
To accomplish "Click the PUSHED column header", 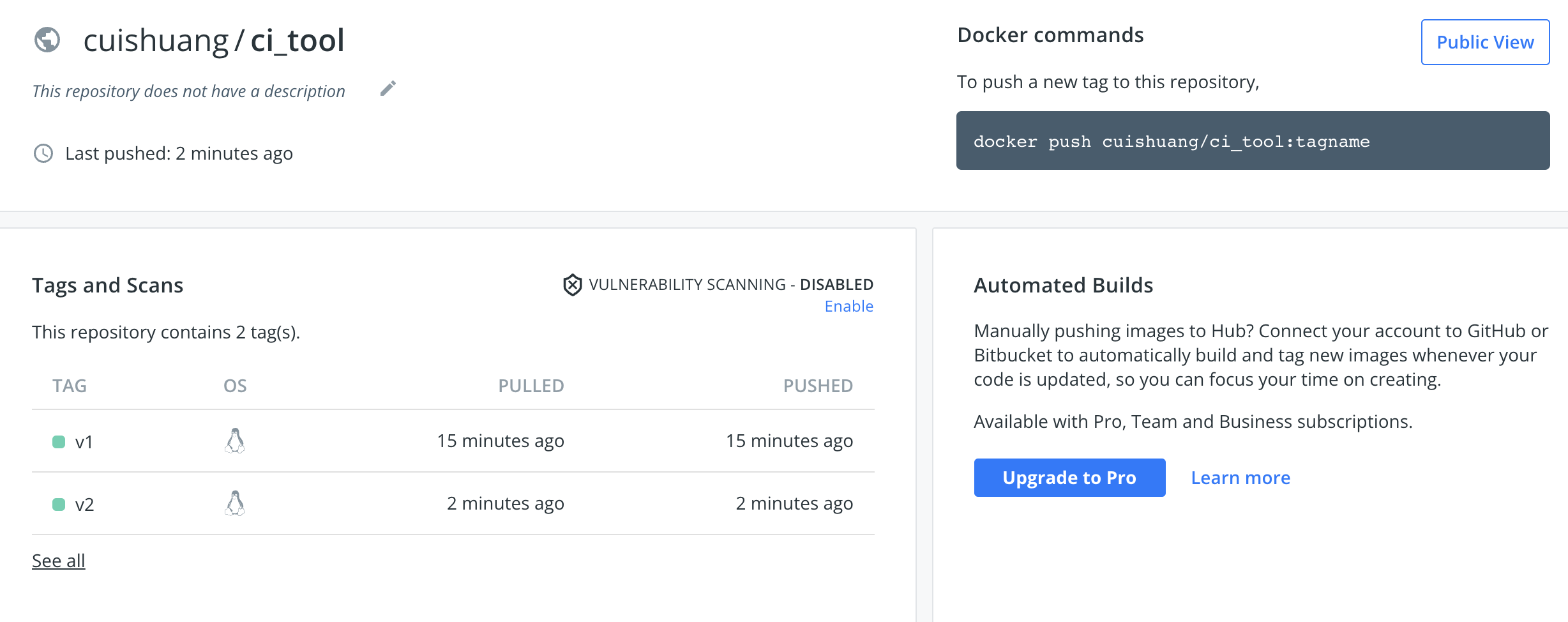I will click(x=818, y=386).
